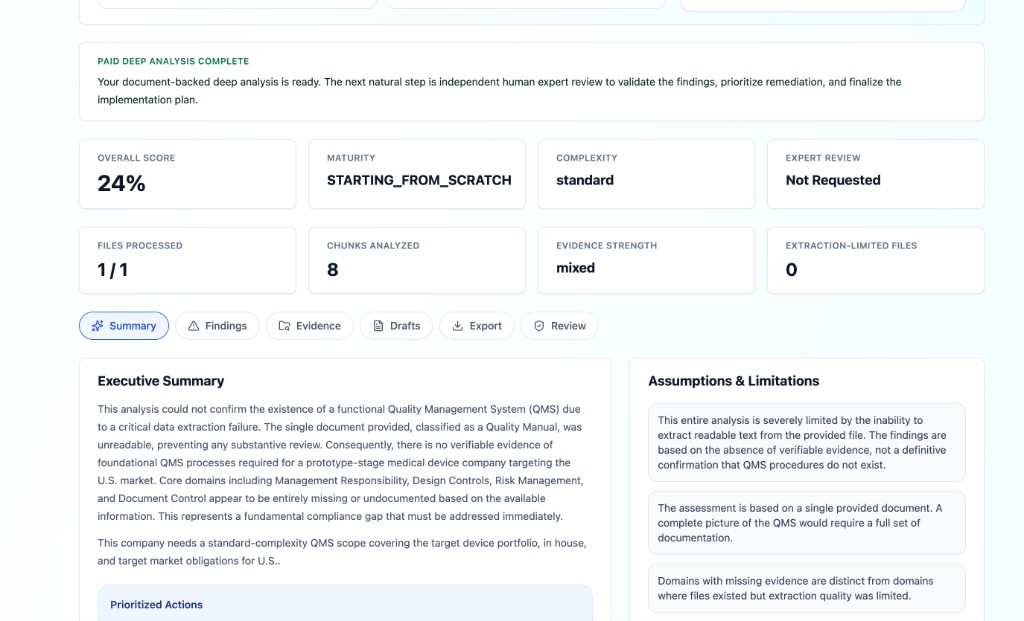Open the Findings tab
Screen dimensions: 1024x621
point(217,326)
